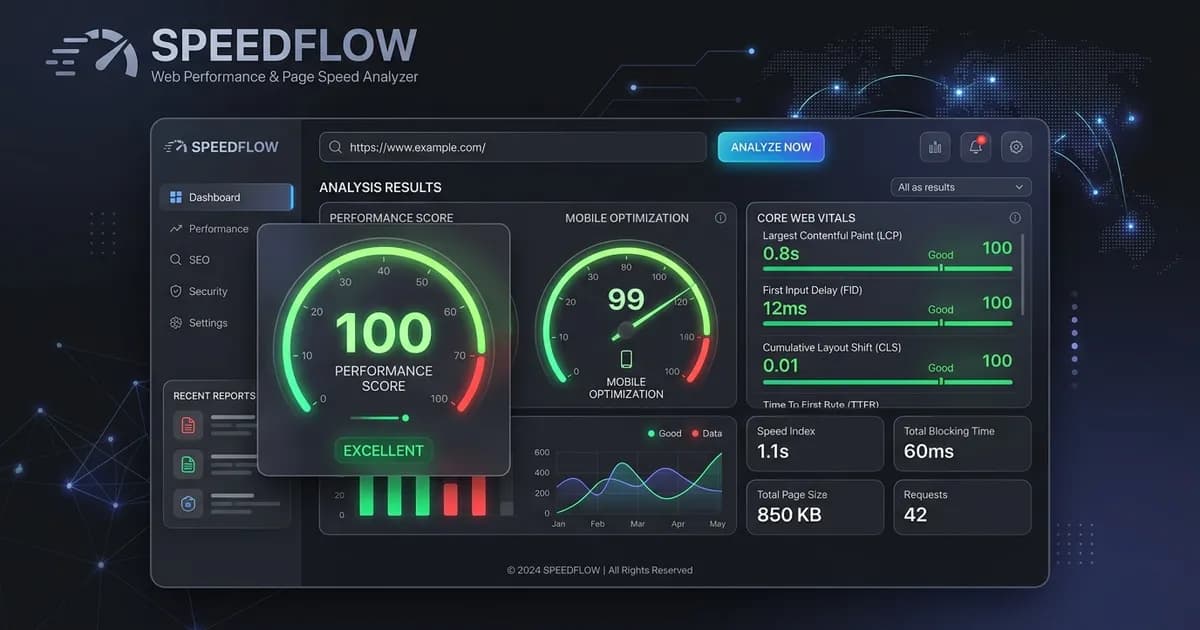Click the Analyze Now button

[x=771, y=147]
